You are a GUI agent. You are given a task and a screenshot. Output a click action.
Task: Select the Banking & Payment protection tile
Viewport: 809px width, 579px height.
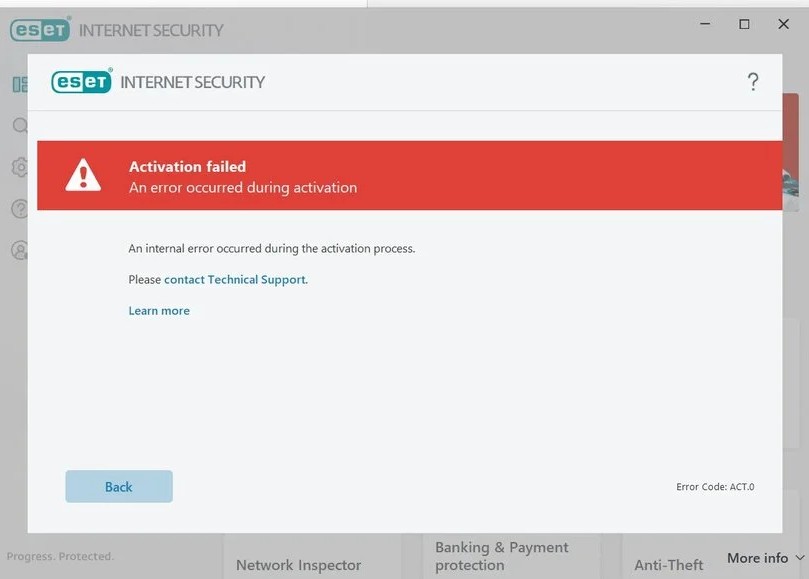tap(512, 556)
